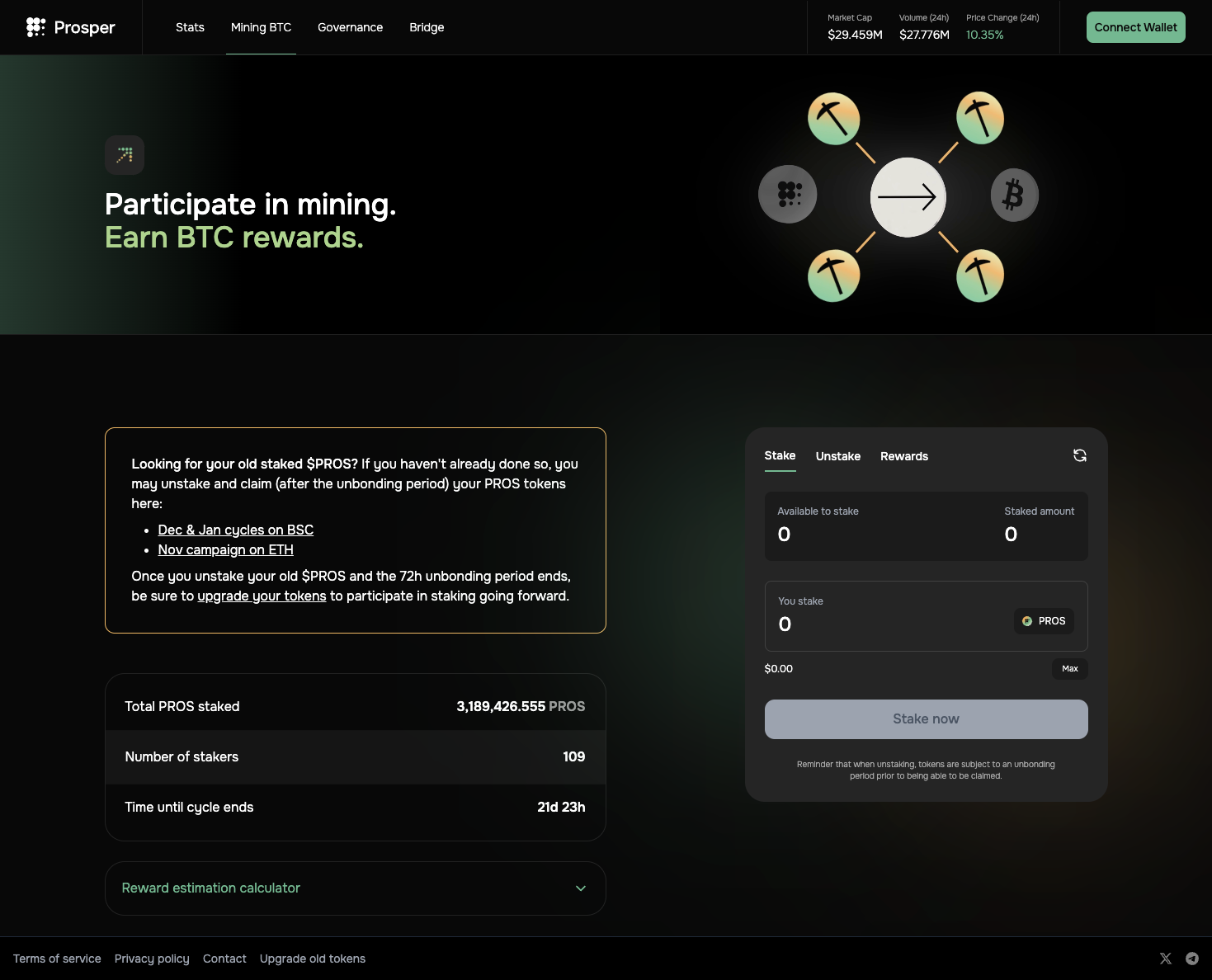Click the 3,189,426.555 PROS total staked value
This screenshot has height=980, width=1212.
click(521, 706)
